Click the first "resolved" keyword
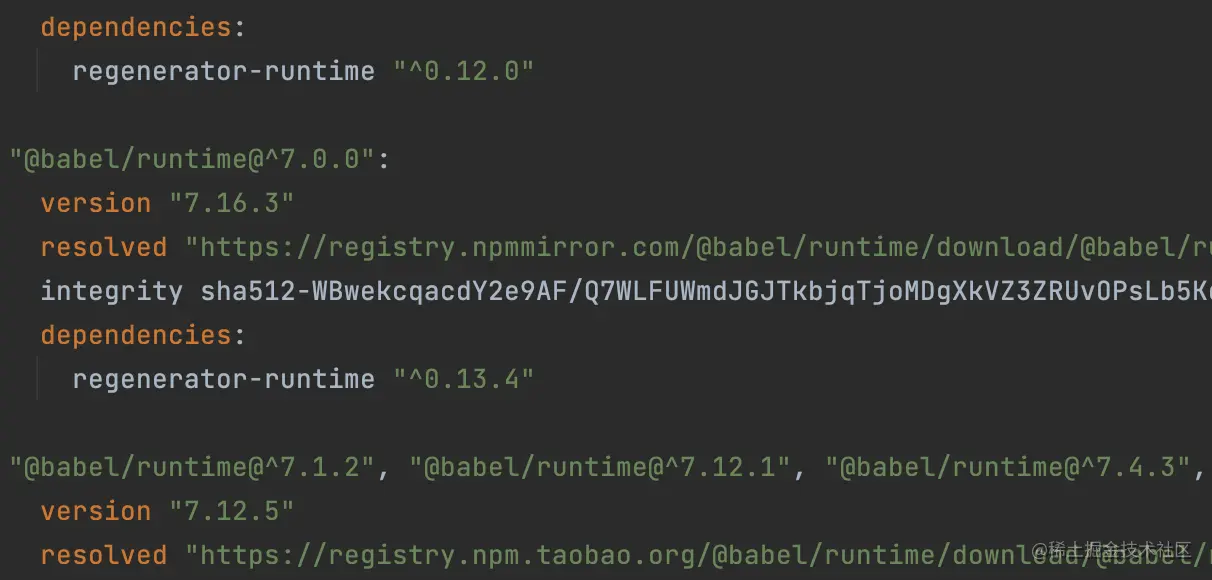Image resolution: width=1212 pixels, height=580 pixels. point(104,247)
